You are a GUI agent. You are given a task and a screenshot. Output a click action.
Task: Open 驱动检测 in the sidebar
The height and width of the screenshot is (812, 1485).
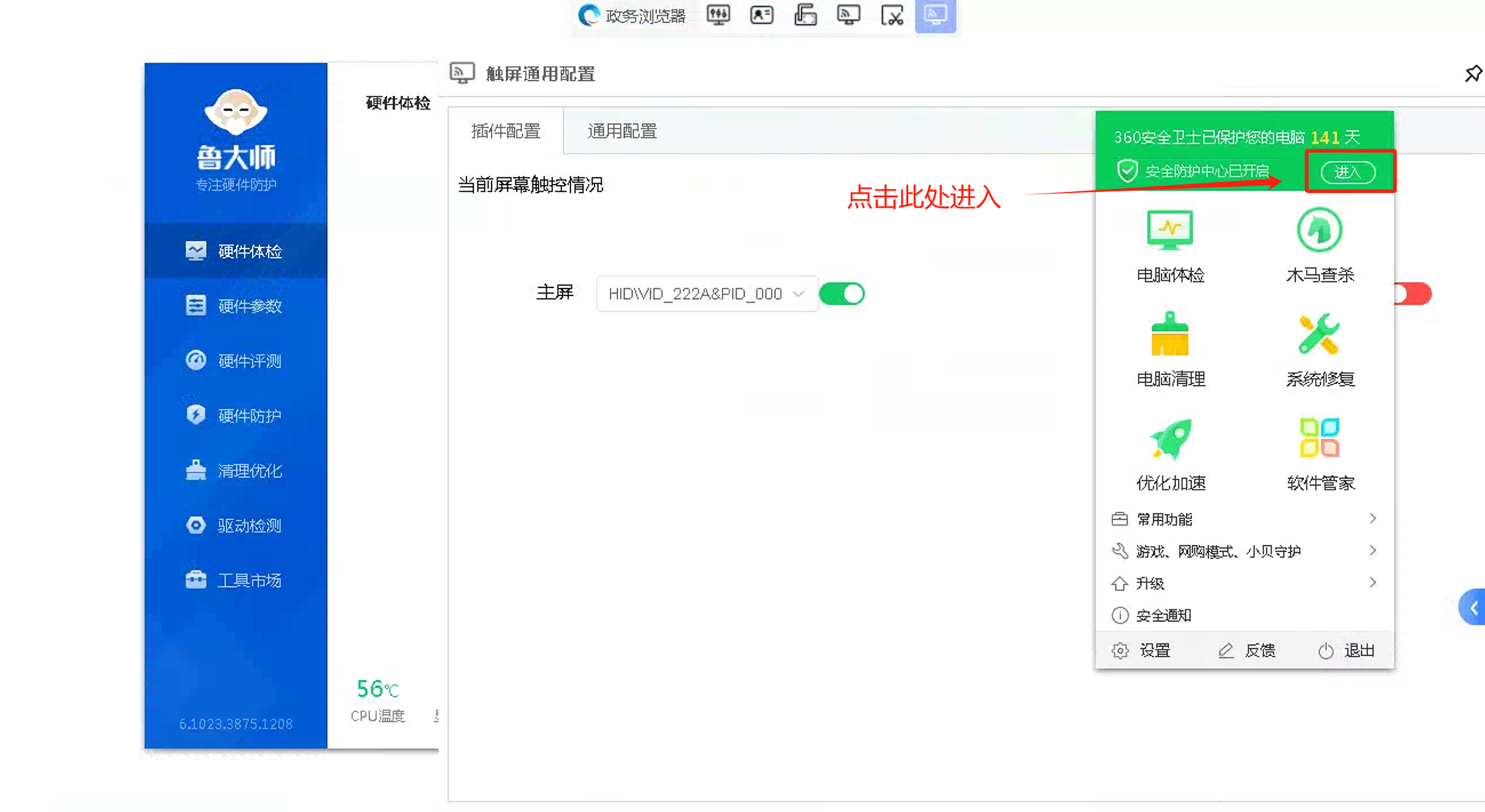[x=236, y=525]
